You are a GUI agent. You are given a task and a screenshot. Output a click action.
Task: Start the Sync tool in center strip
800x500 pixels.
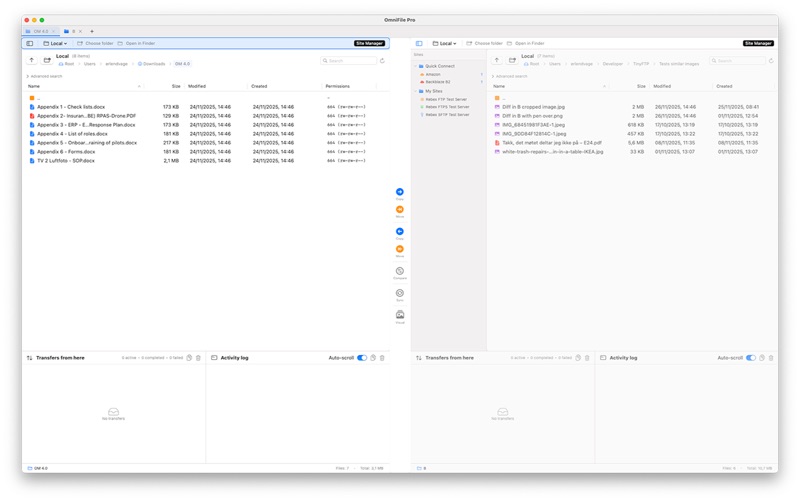coord(399,293)
